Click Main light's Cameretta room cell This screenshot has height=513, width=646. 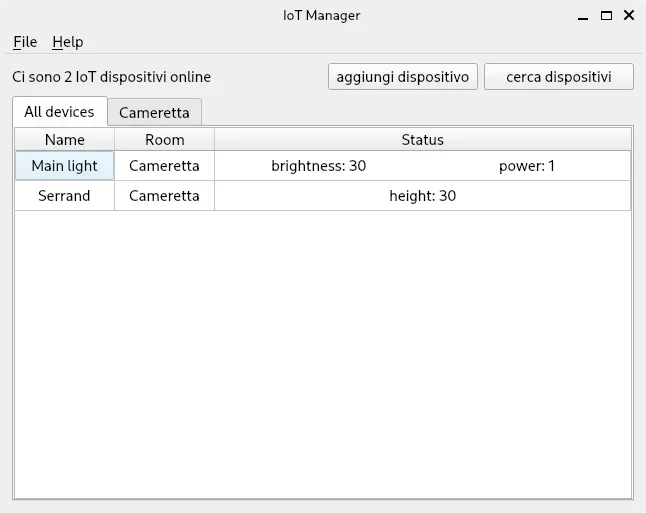(164, 166)
